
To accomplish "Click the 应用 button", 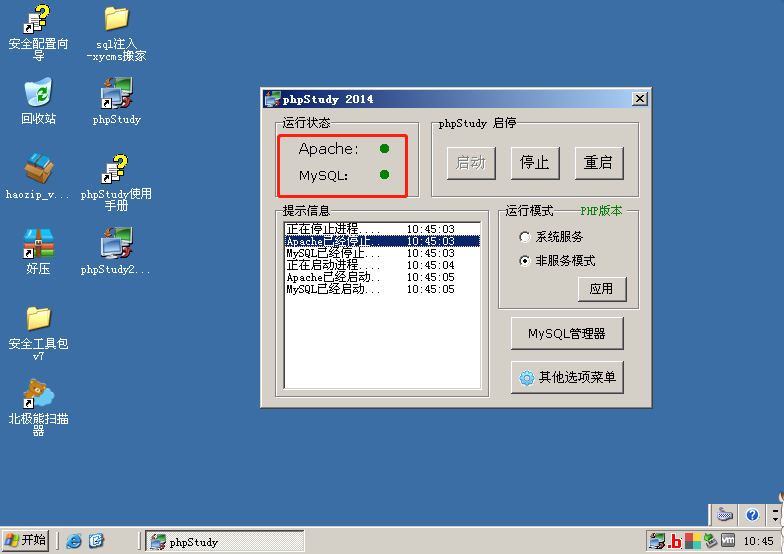I will 602,289.
